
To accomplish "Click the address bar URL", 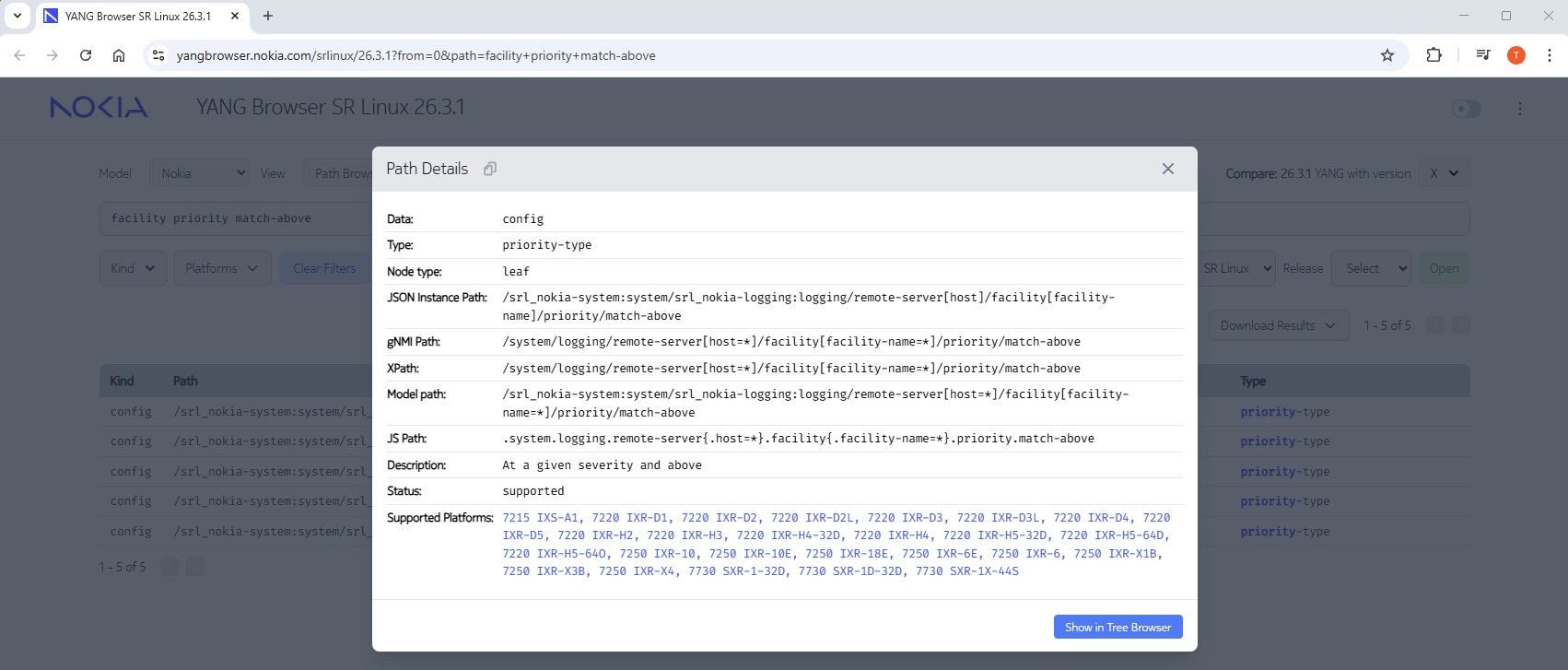I will pos(415,55).
